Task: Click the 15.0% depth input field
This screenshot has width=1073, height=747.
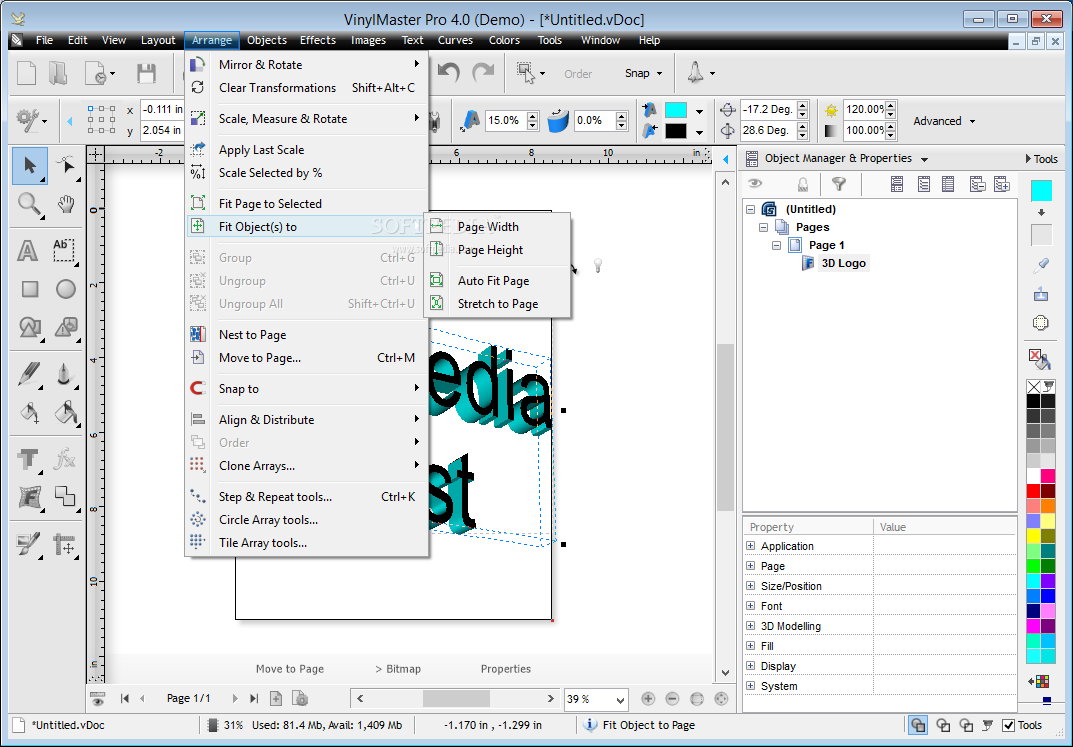Action: point(506,120)
